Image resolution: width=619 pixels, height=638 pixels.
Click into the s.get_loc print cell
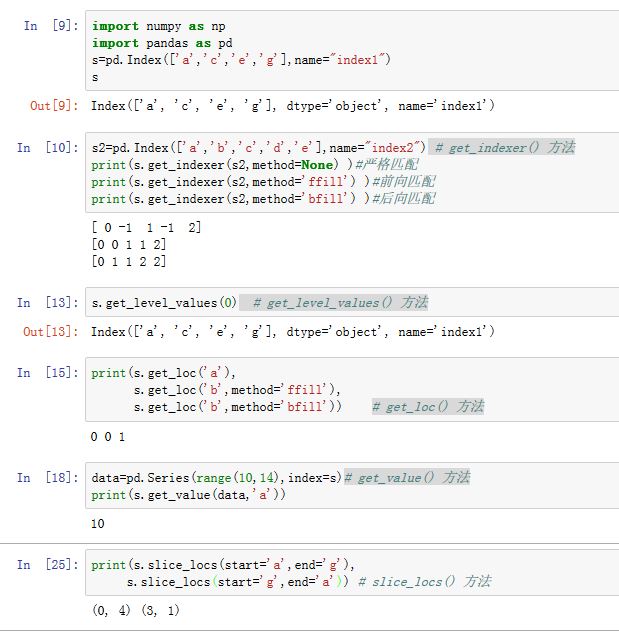click(350, 390)
